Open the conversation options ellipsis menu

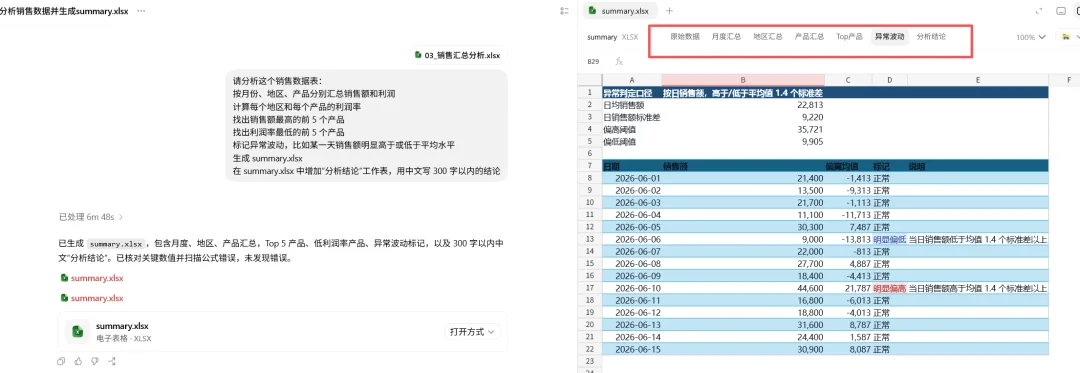(141, 11)
